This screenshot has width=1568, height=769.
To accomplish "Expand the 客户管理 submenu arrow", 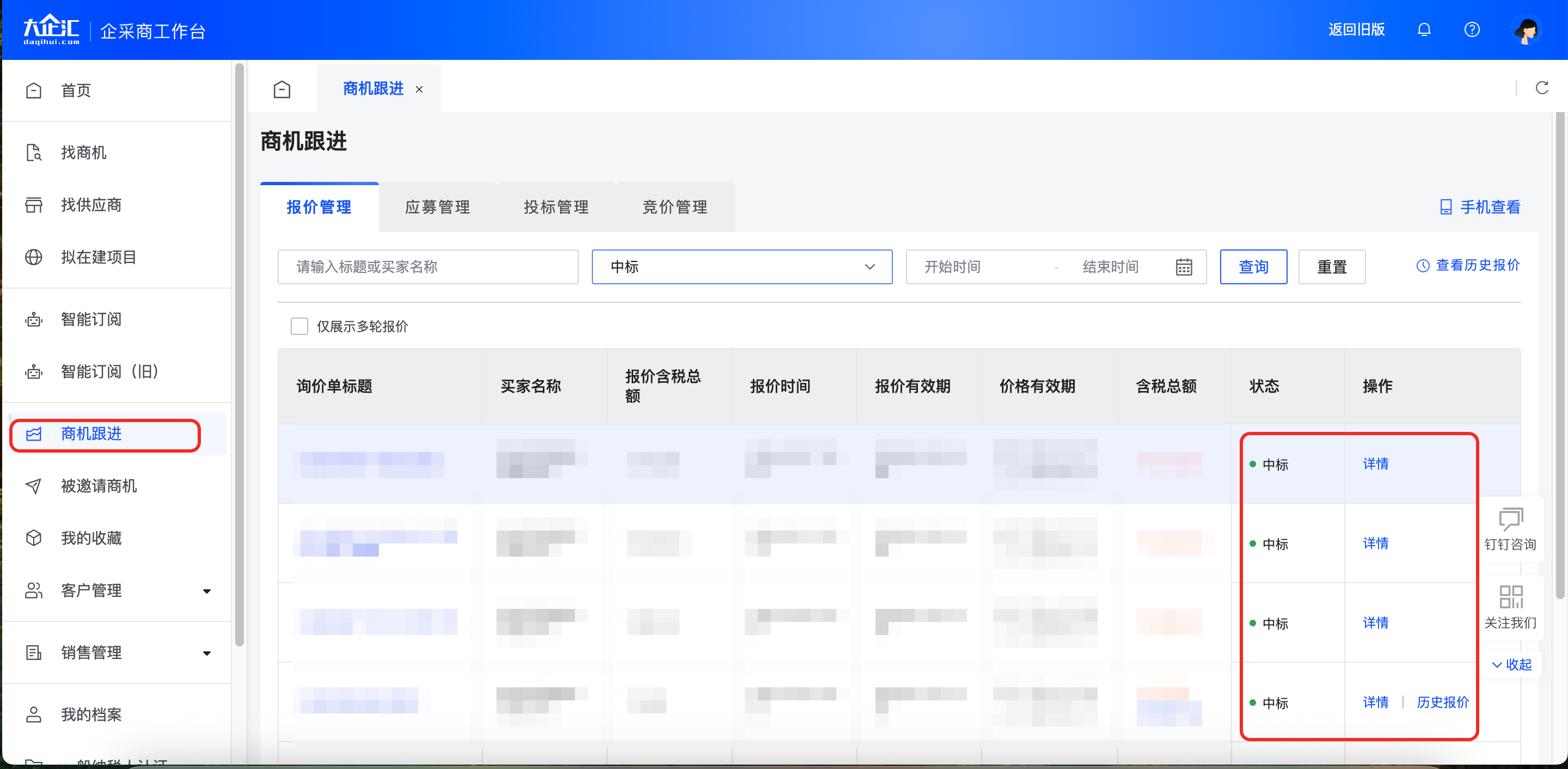I will point(207,591).
